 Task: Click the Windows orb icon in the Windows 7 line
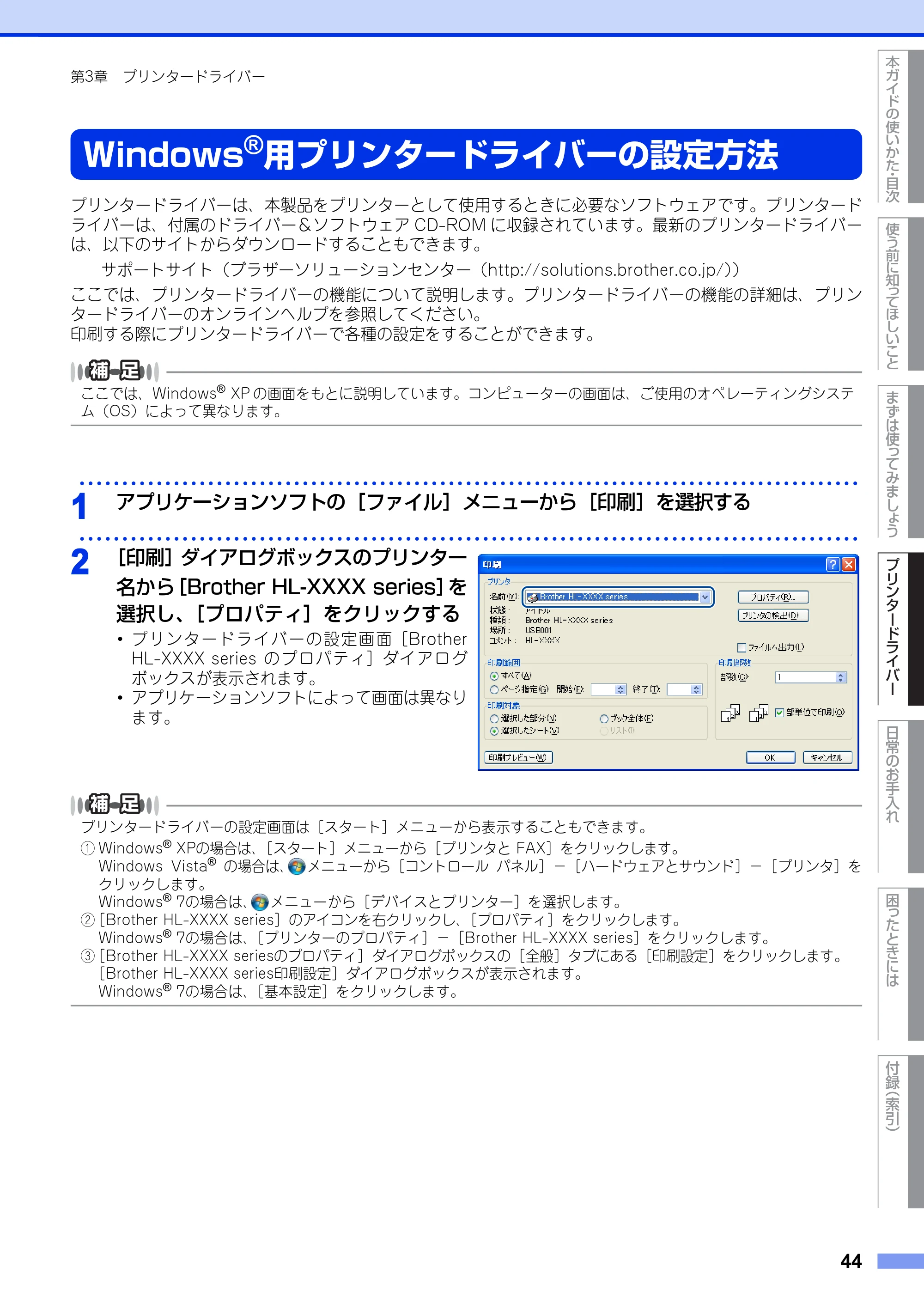(x=260, y=902)
